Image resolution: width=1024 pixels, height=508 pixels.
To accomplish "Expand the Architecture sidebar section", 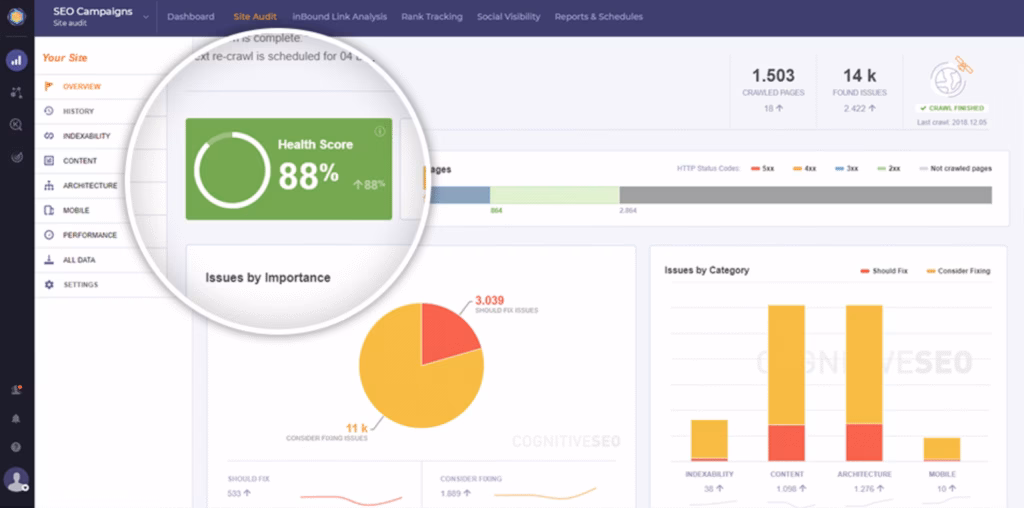I will pyautogui.click(x=89, y=186).
